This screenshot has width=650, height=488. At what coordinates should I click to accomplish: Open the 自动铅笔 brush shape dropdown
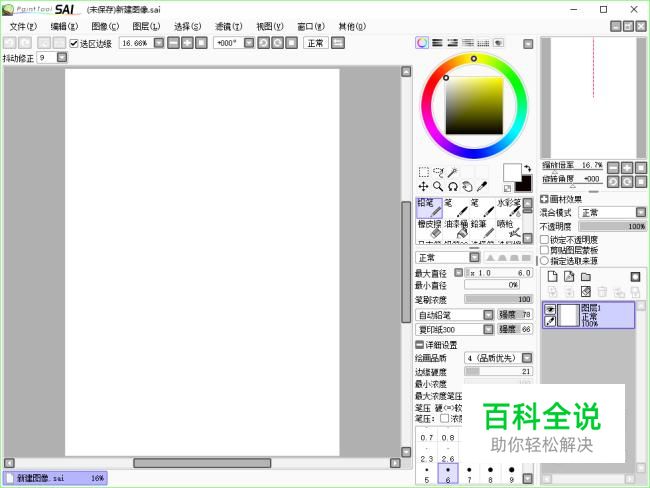click(488, 315)
